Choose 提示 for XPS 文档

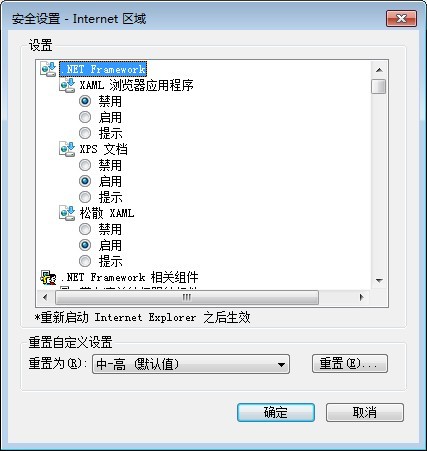point(85,197)
